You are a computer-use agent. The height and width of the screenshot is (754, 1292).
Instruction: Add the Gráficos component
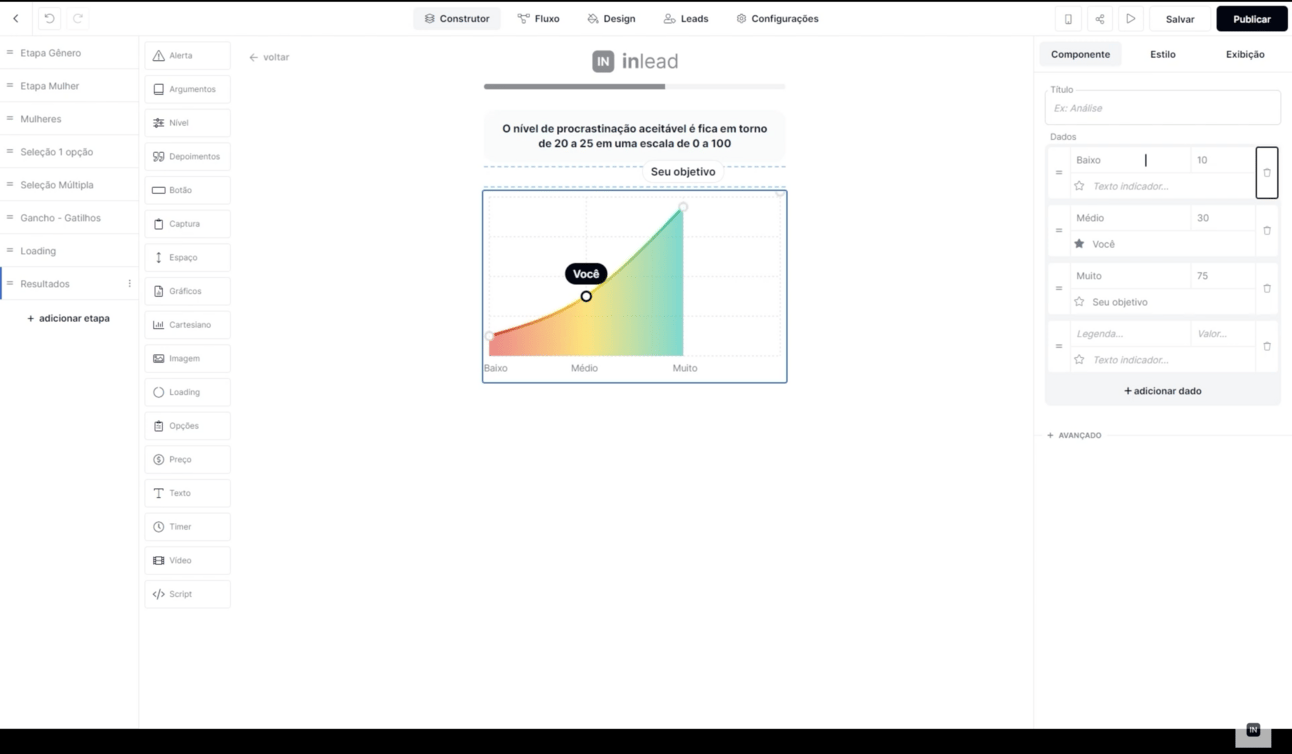click(x=187, y=291)
